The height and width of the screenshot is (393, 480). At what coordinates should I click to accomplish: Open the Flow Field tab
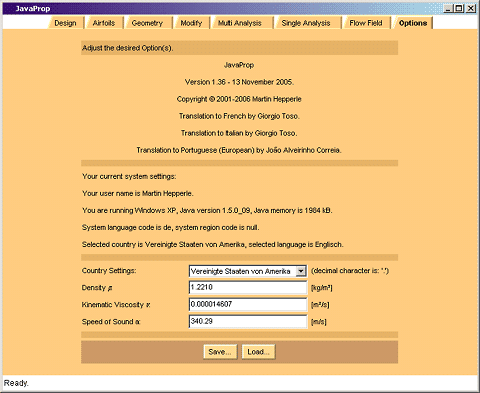366,23
